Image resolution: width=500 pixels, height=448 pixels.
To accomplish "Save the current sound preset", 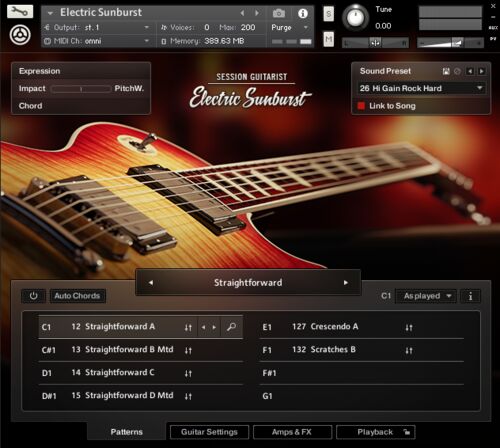I will click(446, 71).
